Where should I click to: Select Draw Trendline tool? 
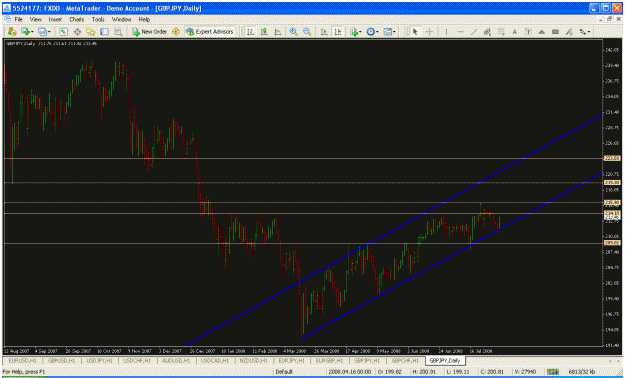tap(474, 32)
